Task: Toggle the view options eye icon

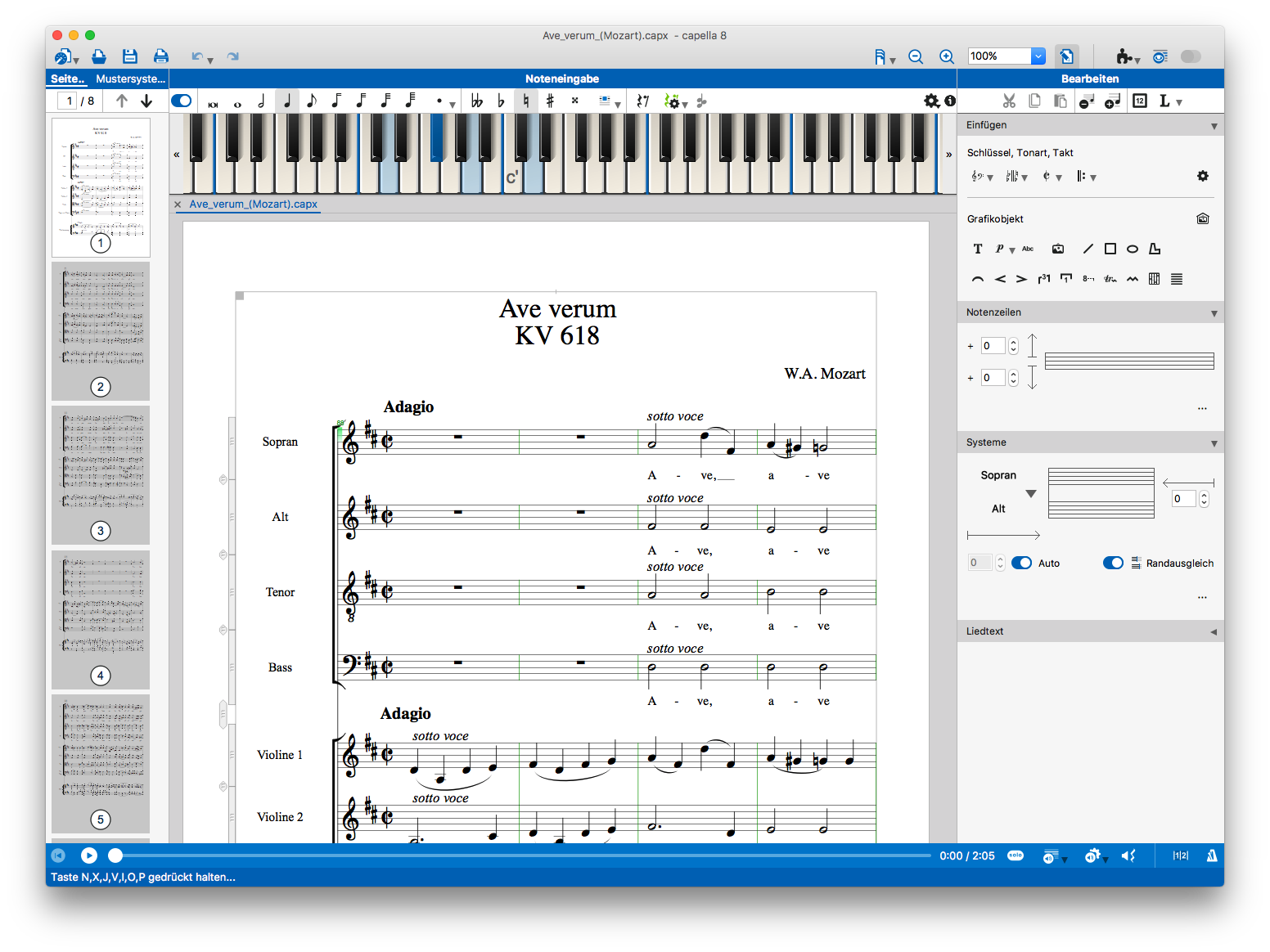Action: (x=1160, y=56)
